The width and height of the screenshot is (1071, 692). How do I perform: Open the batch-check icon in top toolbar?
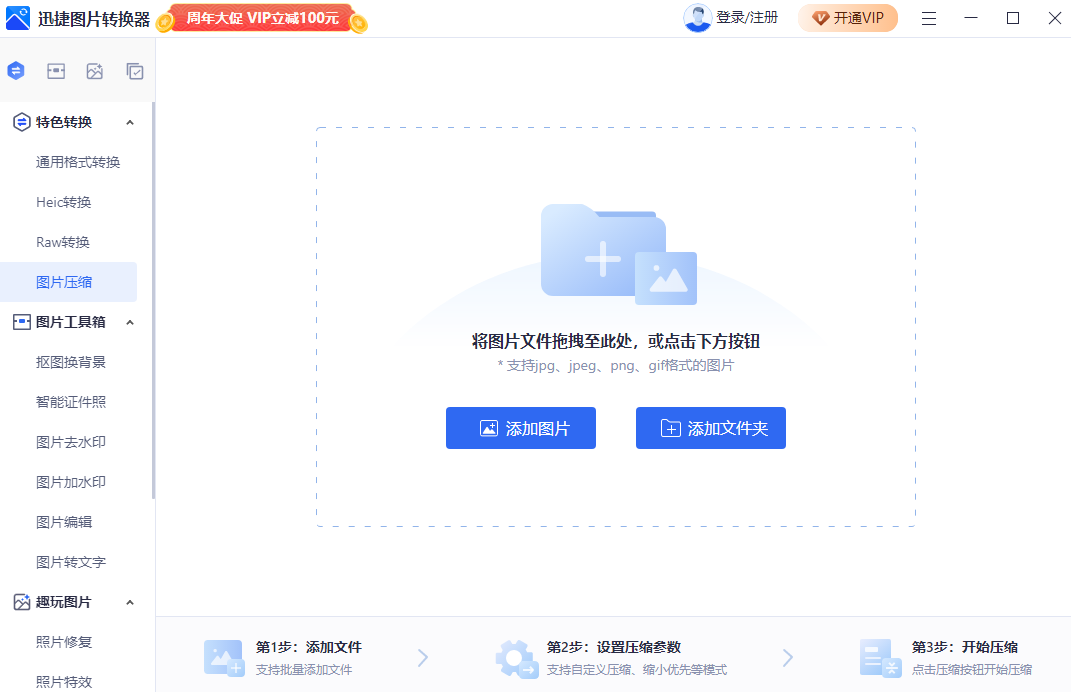point(135,71)
